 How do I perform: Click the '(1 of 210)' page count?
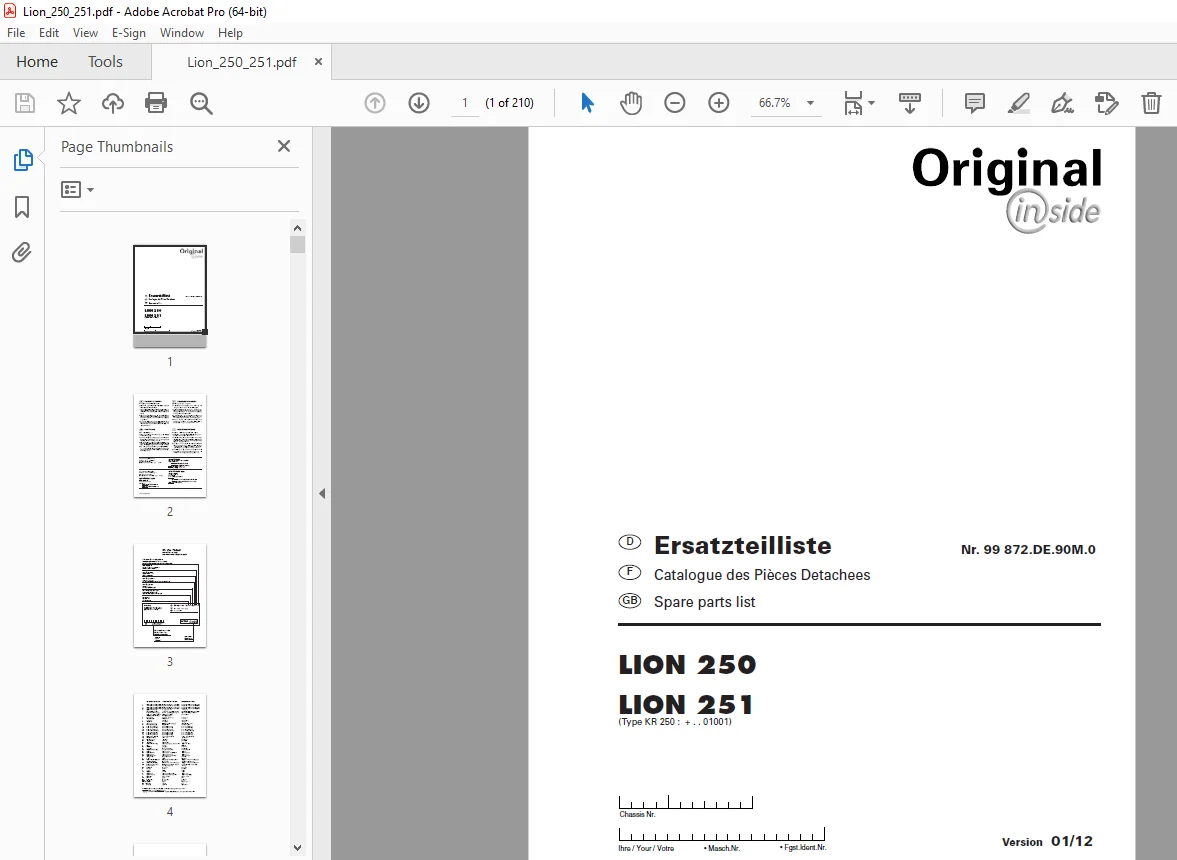coord(509,103)
